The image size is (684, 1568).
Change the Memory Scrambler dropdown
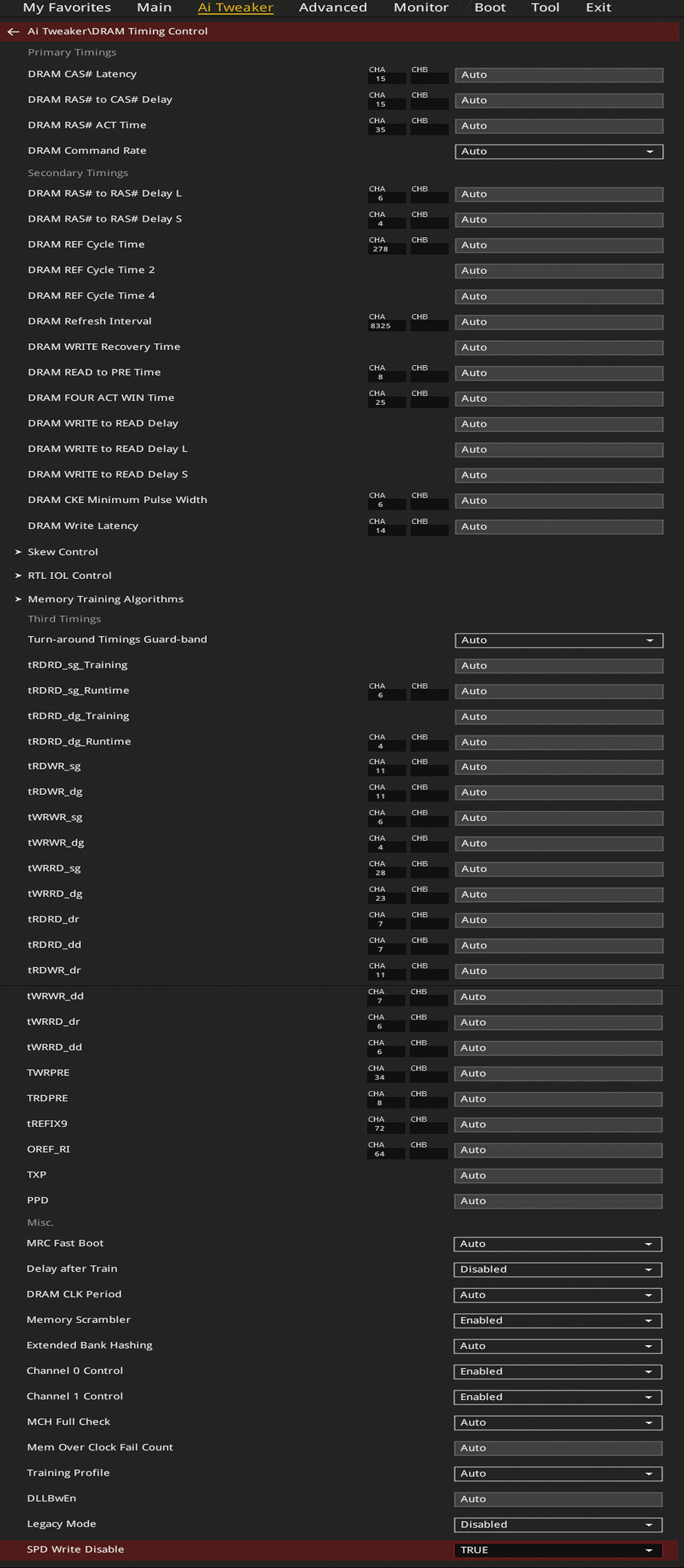tap(557, 1321)
